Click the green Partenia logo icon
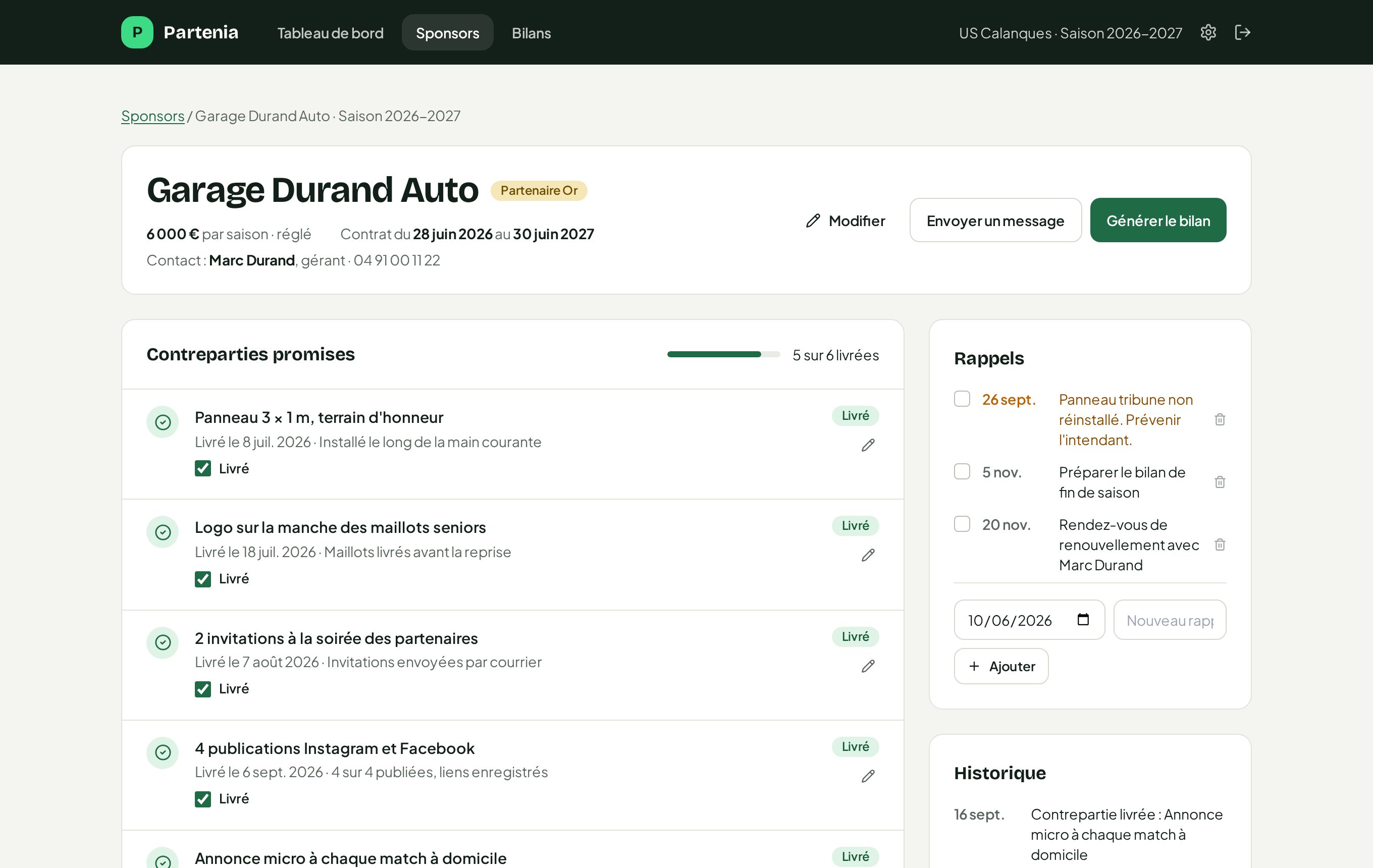 [137, 32]
